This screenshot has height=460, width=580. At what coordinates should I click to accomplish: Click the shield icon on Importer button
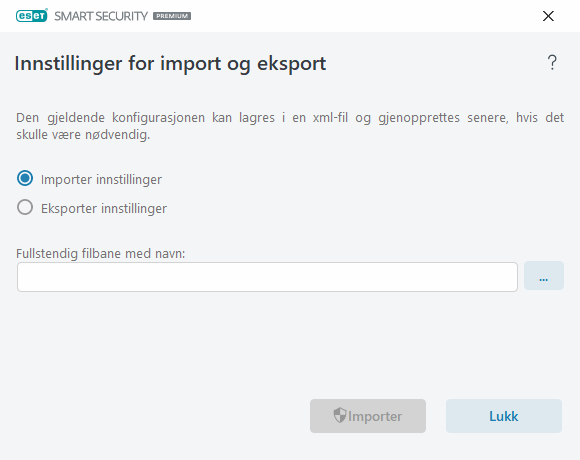pyautogui.click(x=340, y=416)
